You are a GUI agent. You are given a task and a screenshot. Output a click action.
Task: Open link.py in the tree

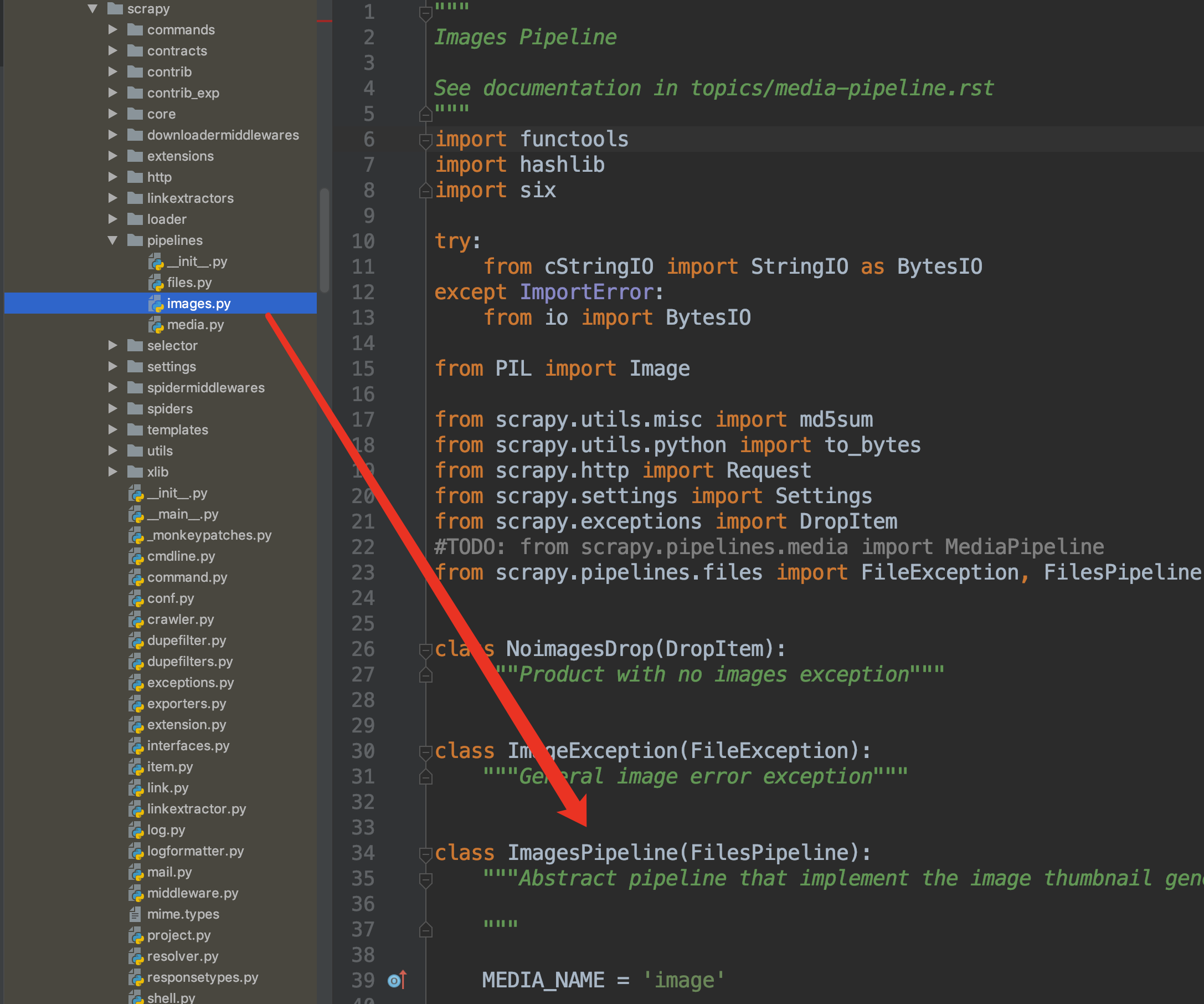pos(167,788)
